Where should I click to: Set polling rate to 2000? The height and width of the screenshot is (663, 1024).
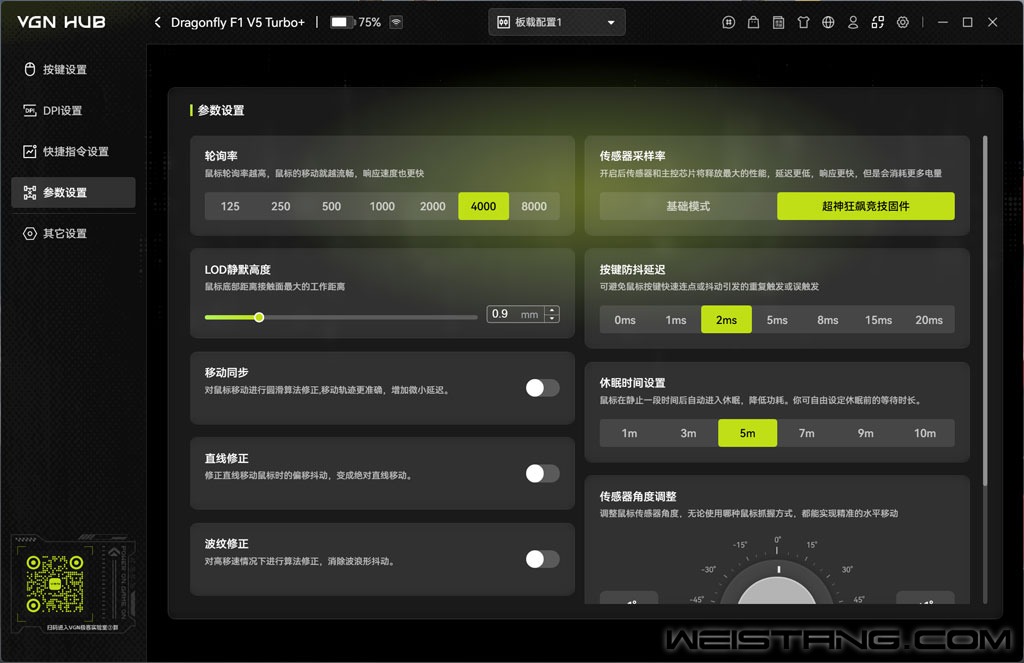[432, 206]
